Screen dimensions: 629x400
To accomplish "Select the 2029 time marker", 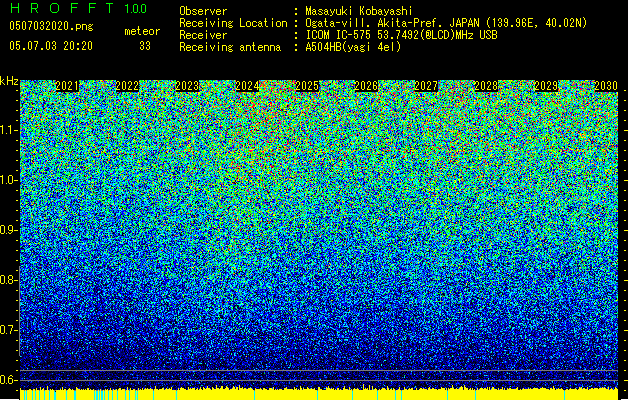I will click(x=546, y=86).
